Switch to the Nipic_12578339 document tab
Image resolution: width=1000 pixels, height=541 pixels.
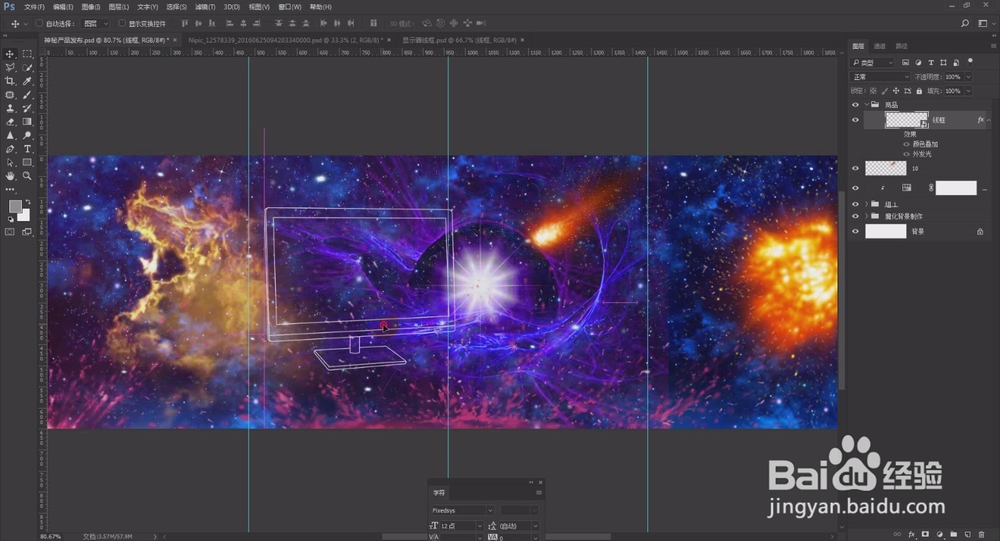284,40
